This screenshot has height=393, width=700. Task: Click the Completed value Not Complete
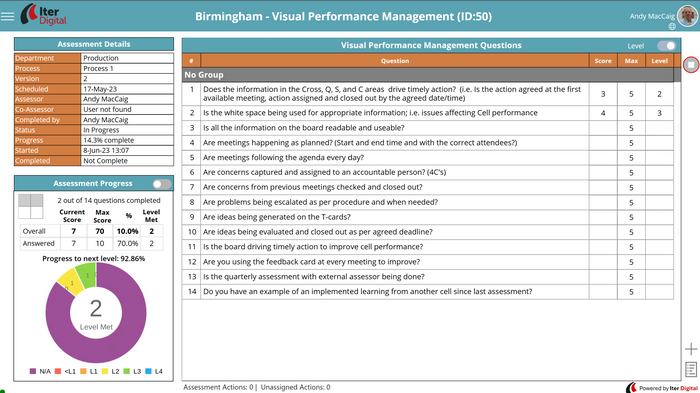coord(127,161)
